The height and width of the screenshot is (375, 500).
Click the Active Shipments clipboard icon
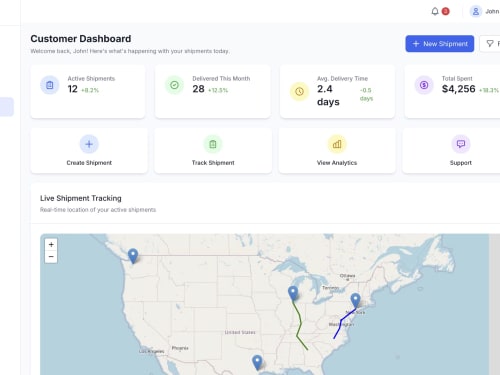[x=50, y=85]
